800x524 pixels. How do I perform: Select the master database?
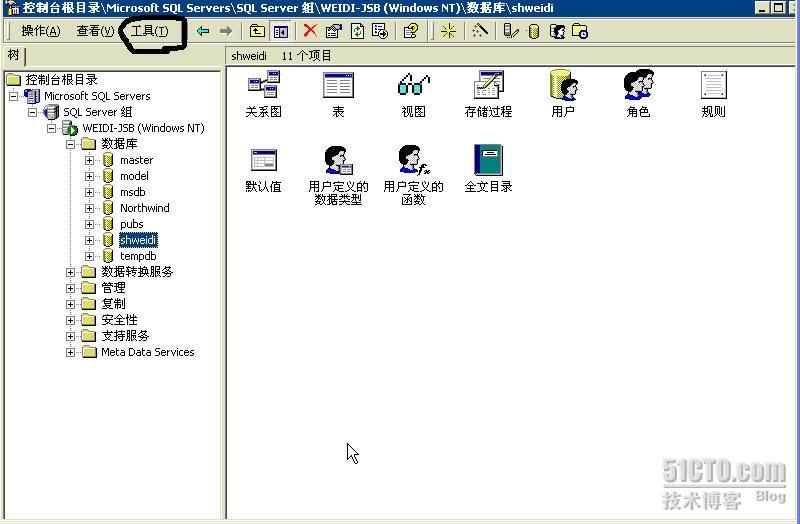click(x=136, y=160)
